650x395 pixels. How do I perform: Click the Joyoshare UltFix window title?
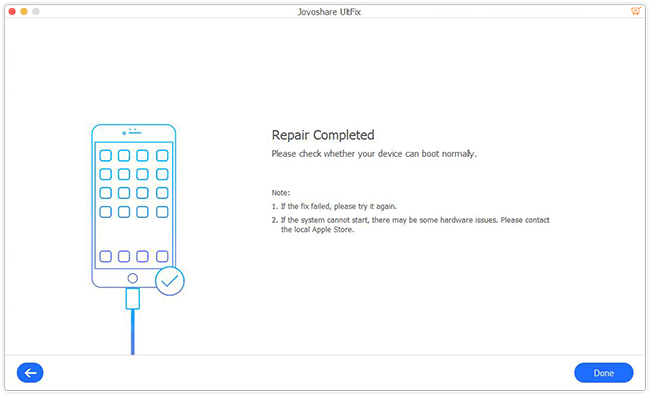click(329, 12)
